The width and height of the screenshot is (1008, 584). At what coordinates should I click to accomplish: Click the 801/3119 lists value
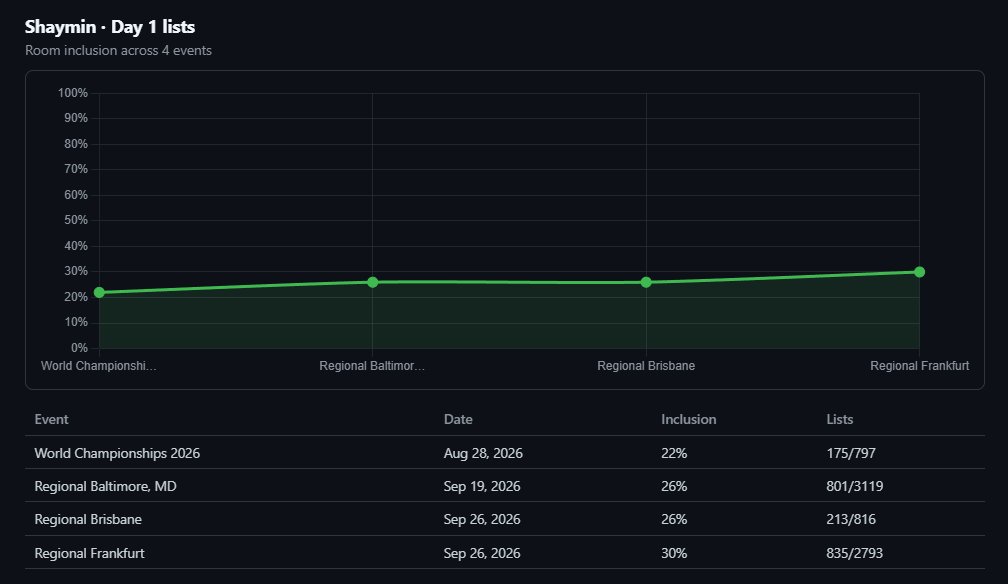(854, 486)
